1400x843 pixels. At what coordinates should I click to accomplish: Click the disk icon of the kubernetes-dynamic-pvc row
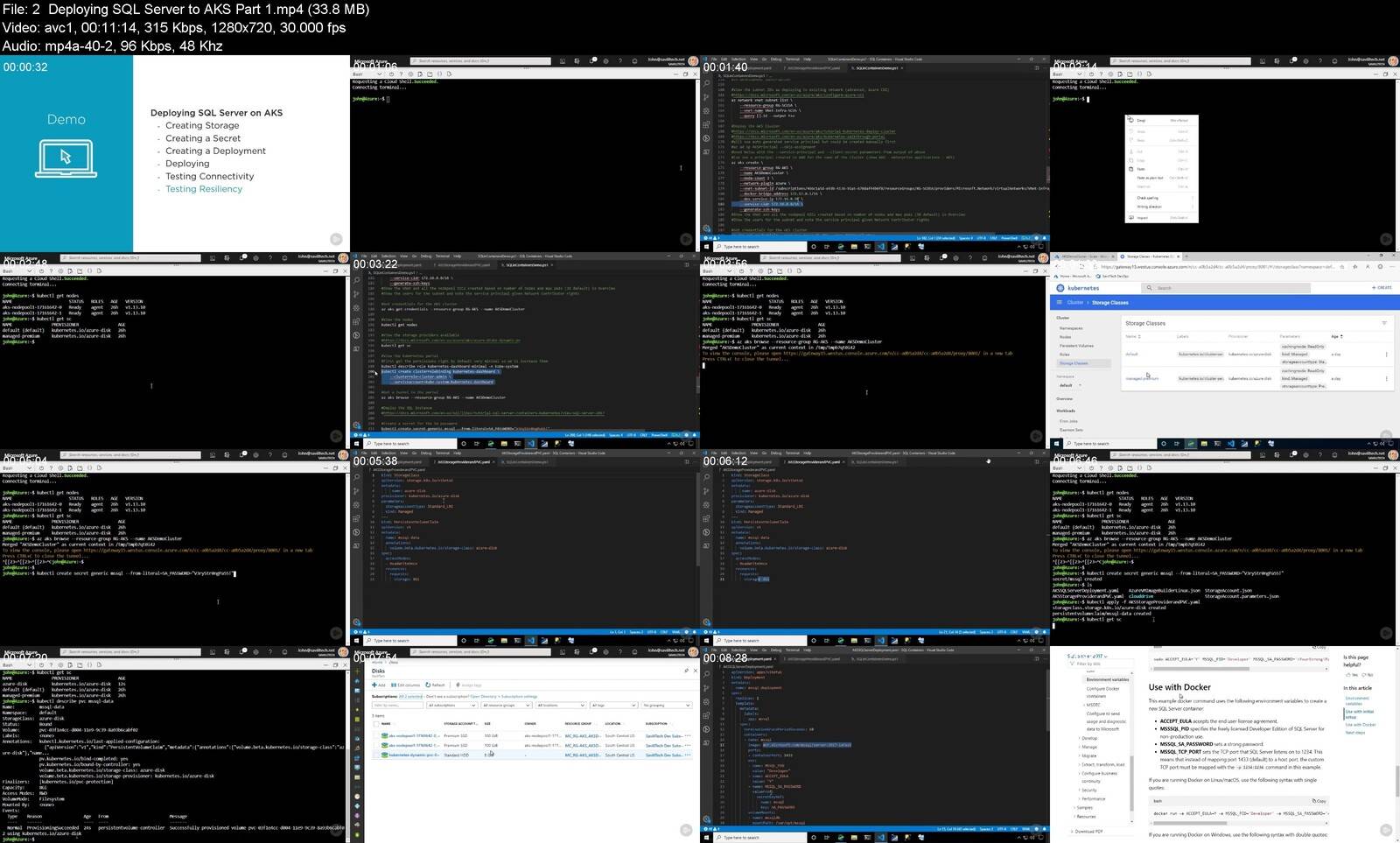pos(384,755)
